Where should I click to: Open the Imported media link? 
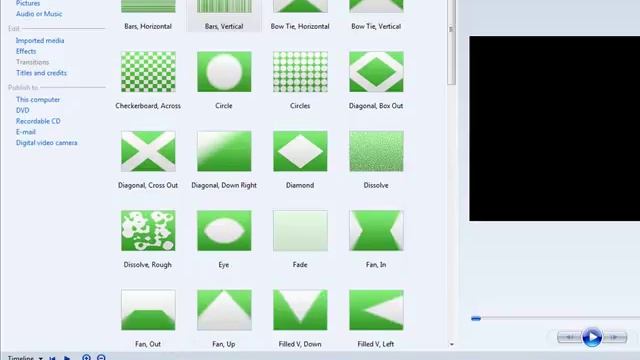[x=40, y=41]
